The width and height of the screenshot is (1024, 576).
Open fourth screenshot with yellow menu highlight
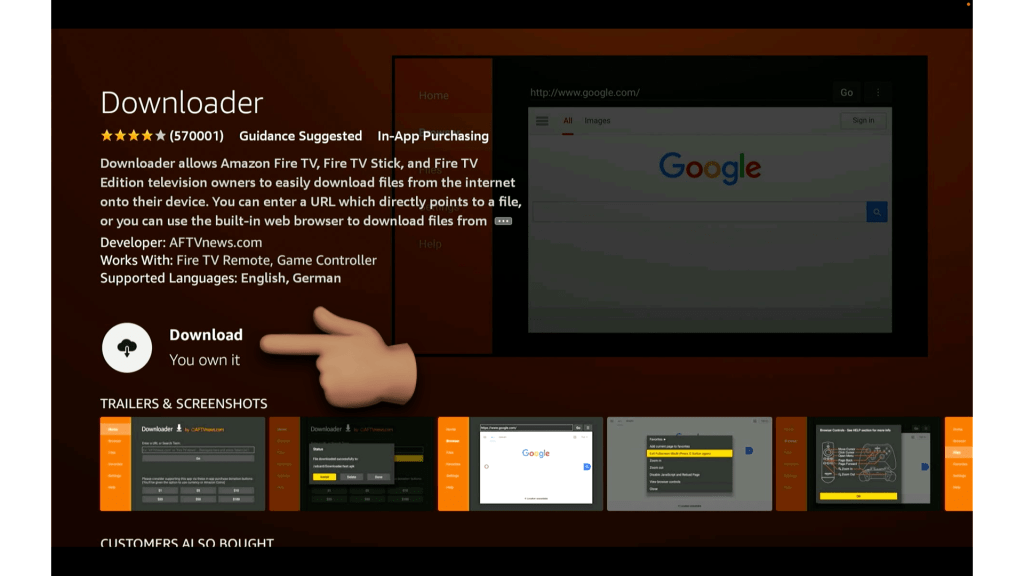coord(689,464)
